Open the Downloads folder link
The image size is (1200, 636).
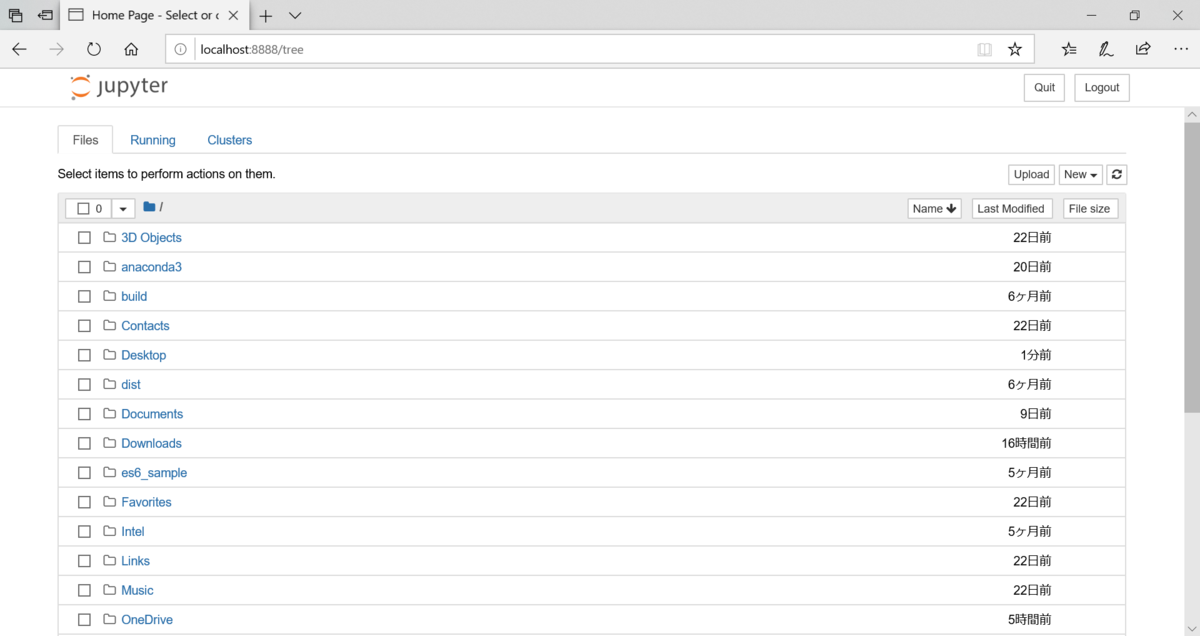pos(152,443)
